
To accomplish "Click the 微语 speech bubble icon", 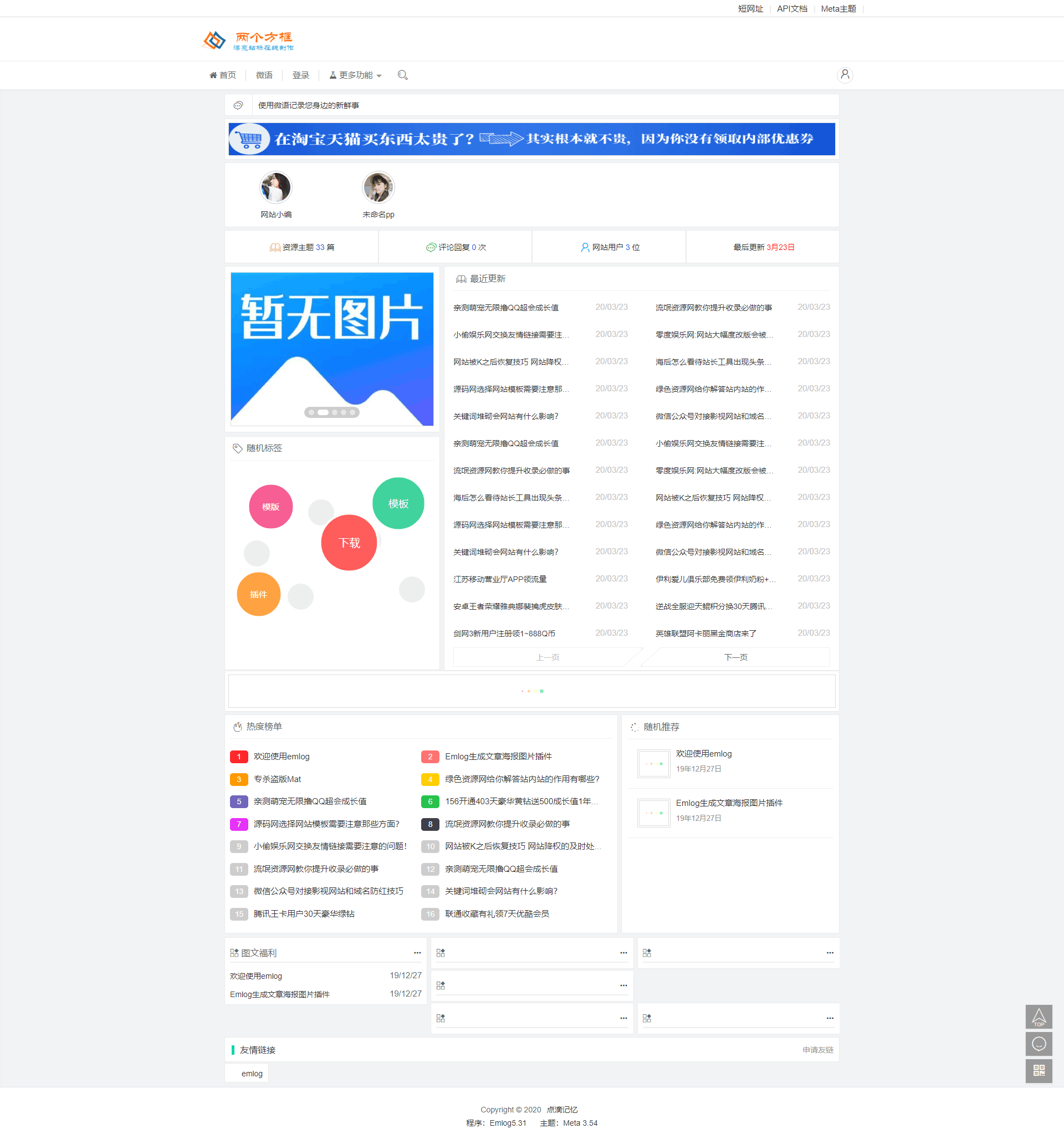I will pos(238,105).
